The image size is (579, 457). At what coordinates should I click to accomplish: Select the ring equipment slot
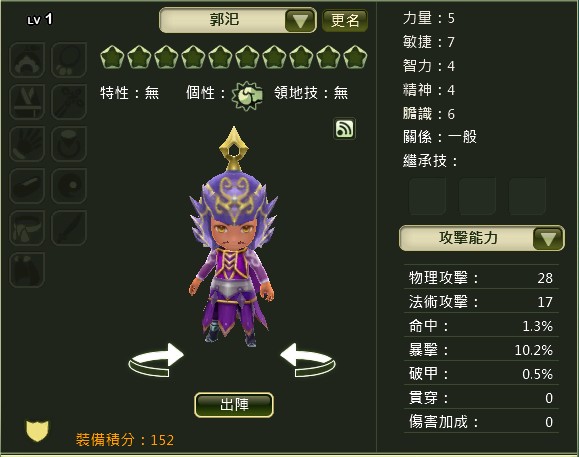coord(69,144)
